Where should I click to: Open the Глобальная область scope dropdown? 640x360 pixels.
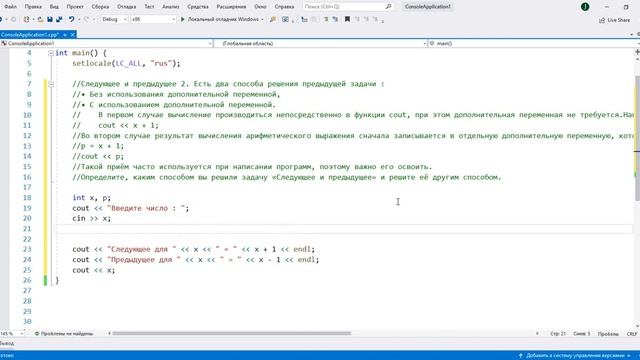click(320, 43)
